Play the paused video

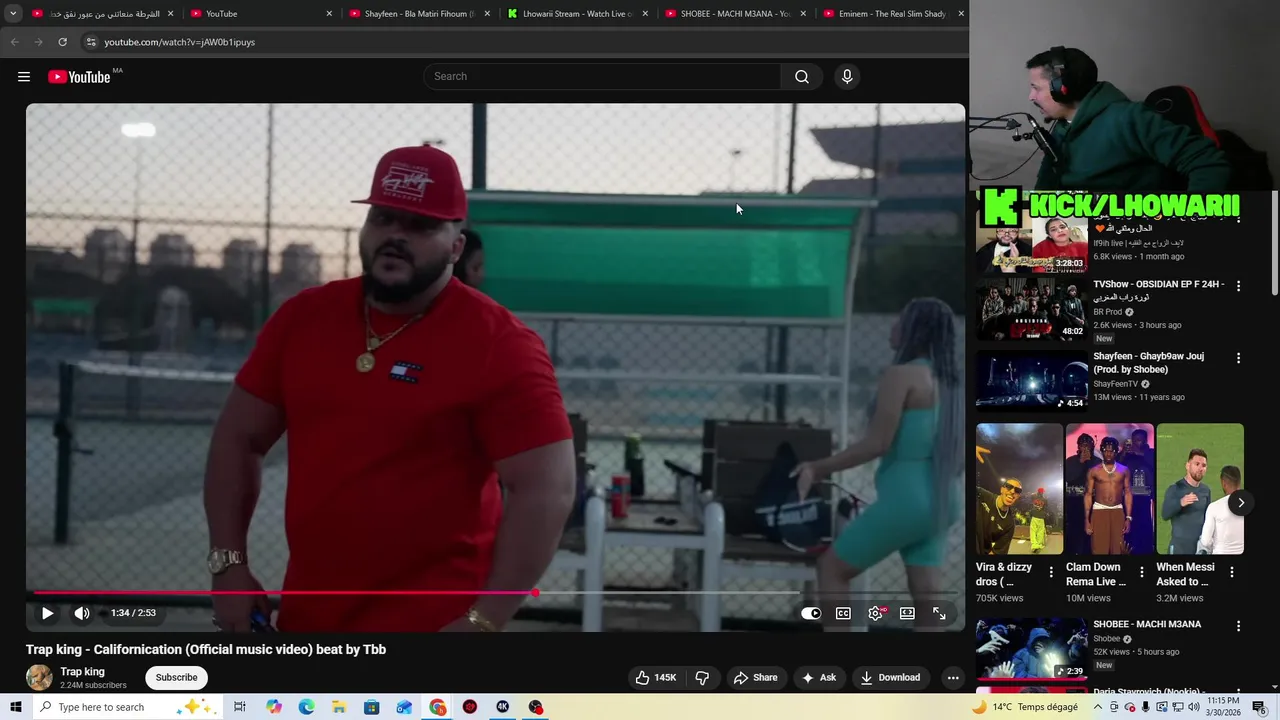click(47, 613)
